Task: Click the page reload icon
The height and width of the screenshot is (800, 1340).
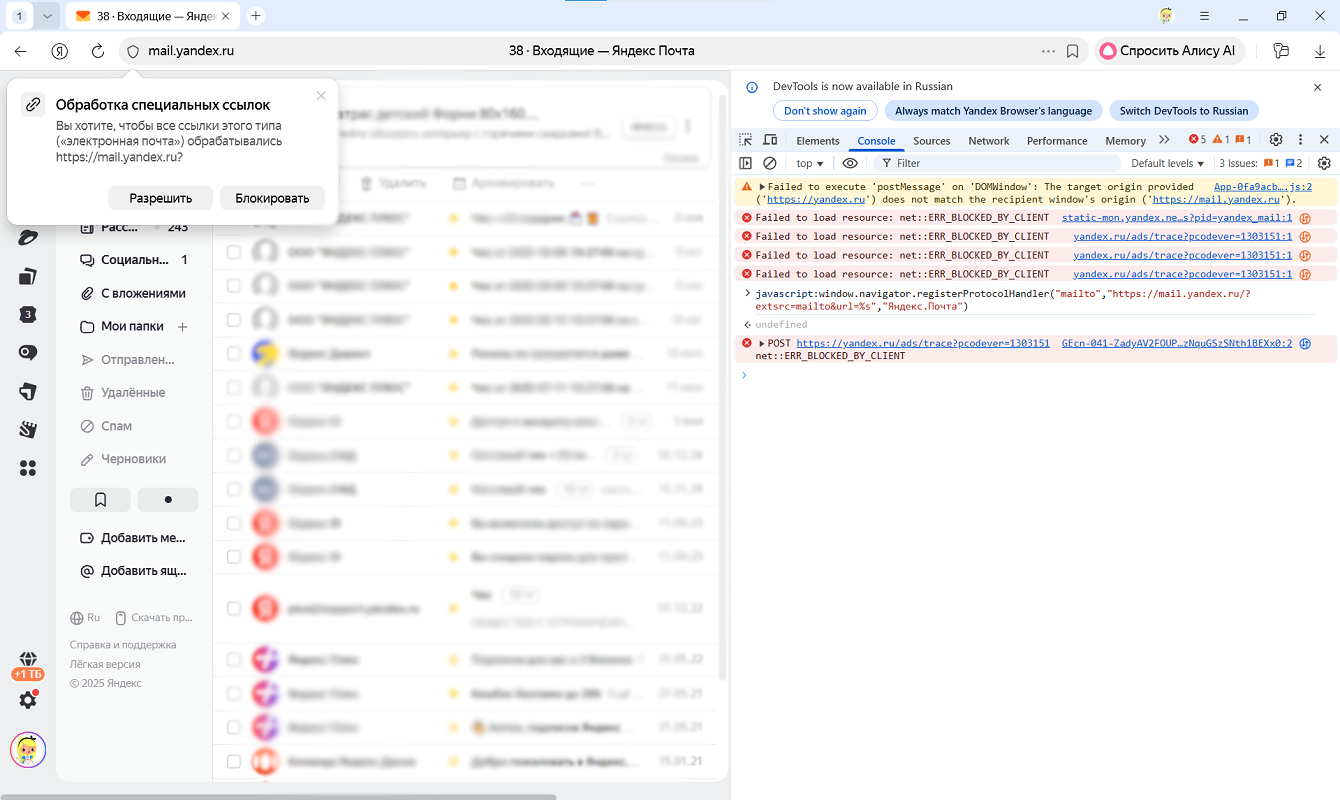Action: [98, 51]
